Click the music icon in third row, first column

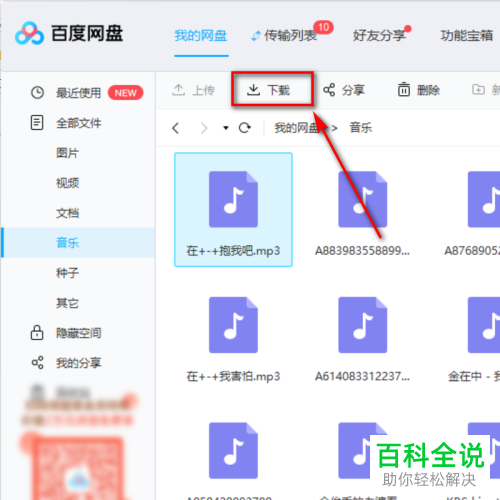[x=233, y=450]
